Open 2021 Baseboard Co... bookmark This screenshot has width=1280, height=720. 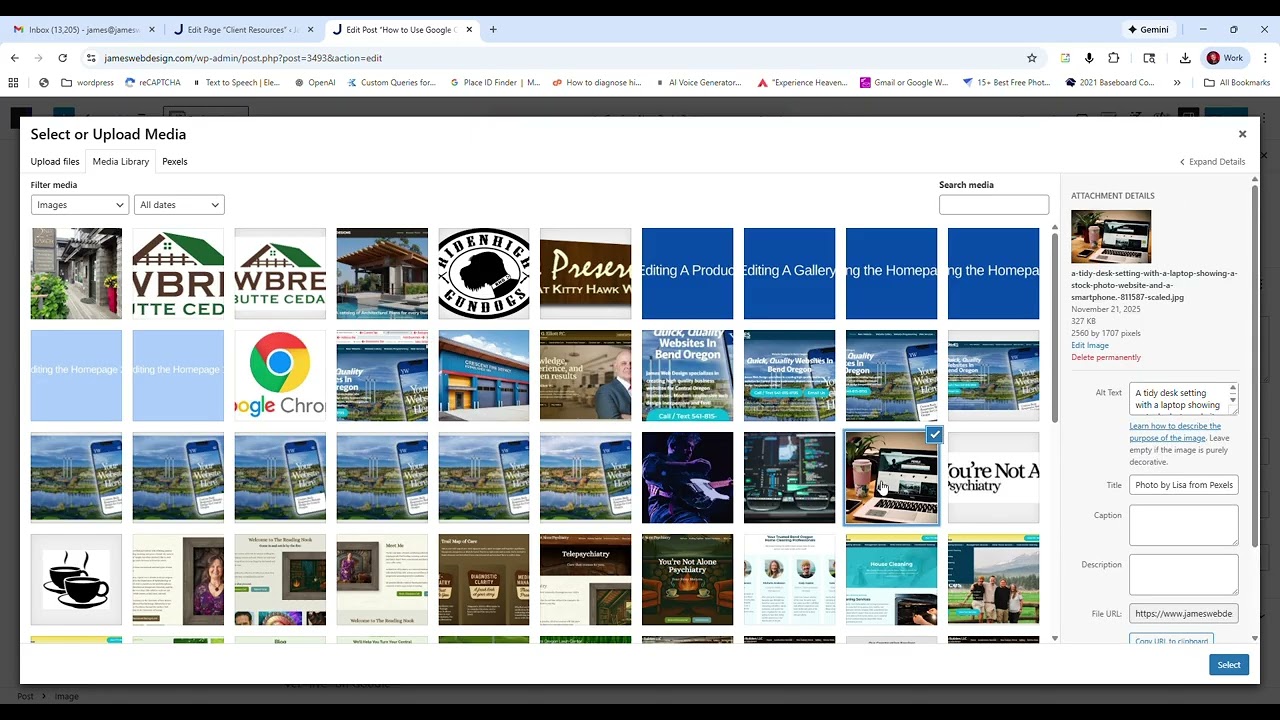pyautogui.click(x=1110, y=83)
